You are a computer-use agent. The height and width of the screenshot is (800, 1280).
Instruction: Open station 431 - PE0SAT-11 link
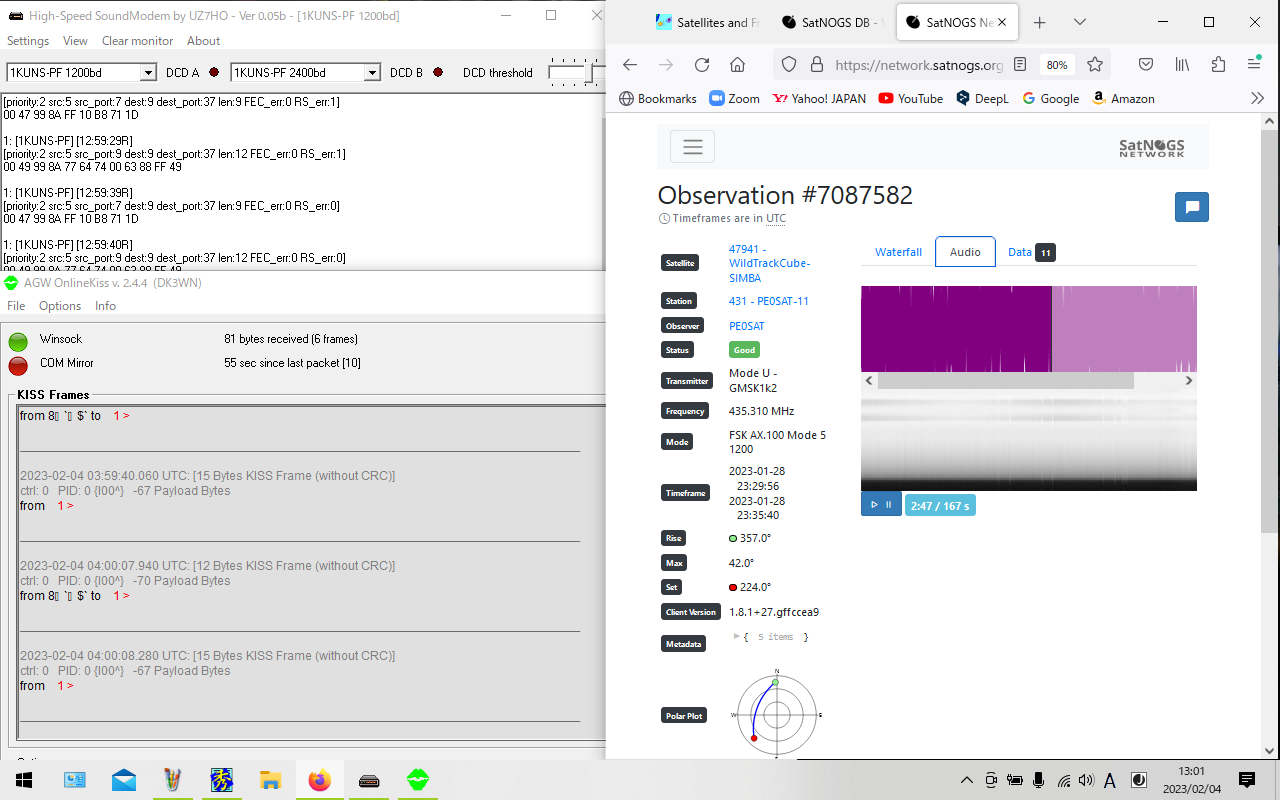pyautogui.click(x=769, y=301)
